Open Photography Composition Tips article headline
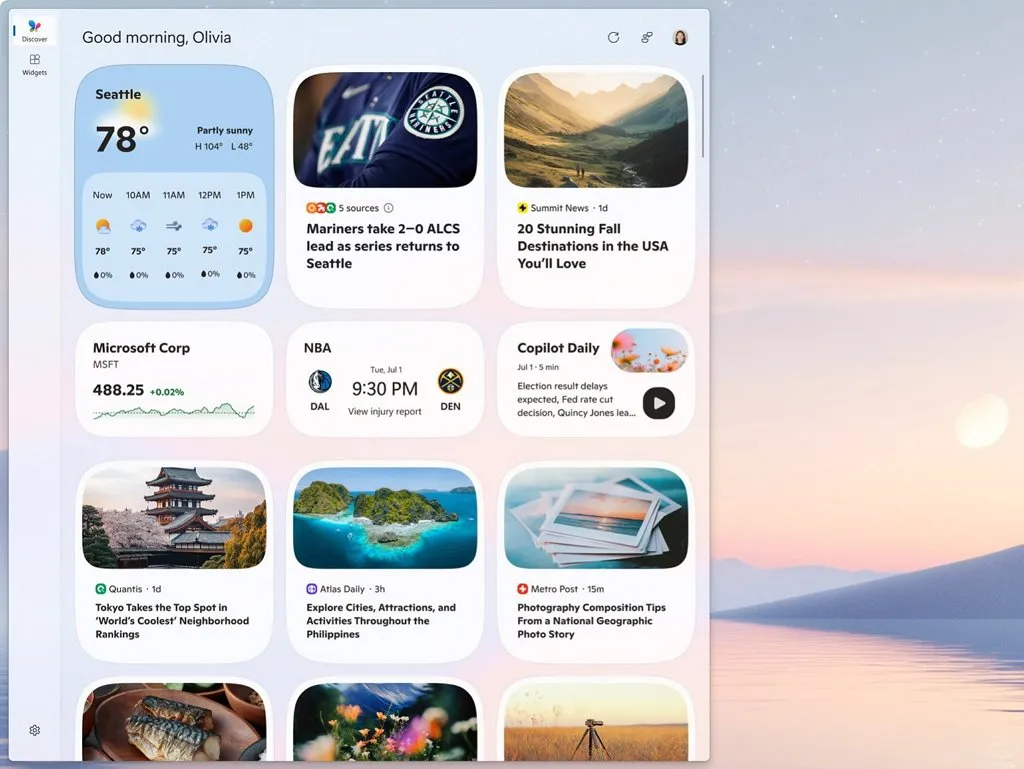The height and width of the screenshot is (769, 1024). (592, 621)
